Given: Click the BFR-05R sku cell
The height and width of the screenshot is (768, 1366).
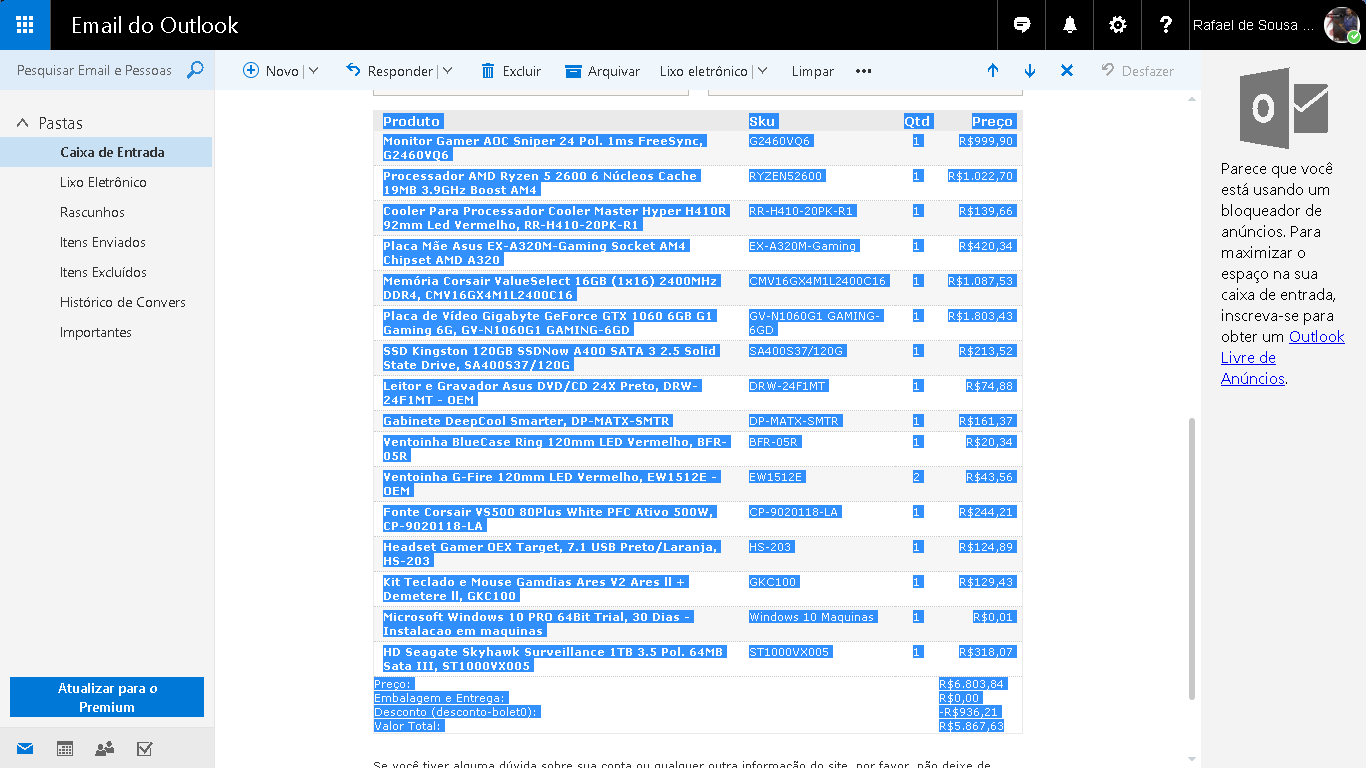Looking at the screenshot, I should point(774,442).
